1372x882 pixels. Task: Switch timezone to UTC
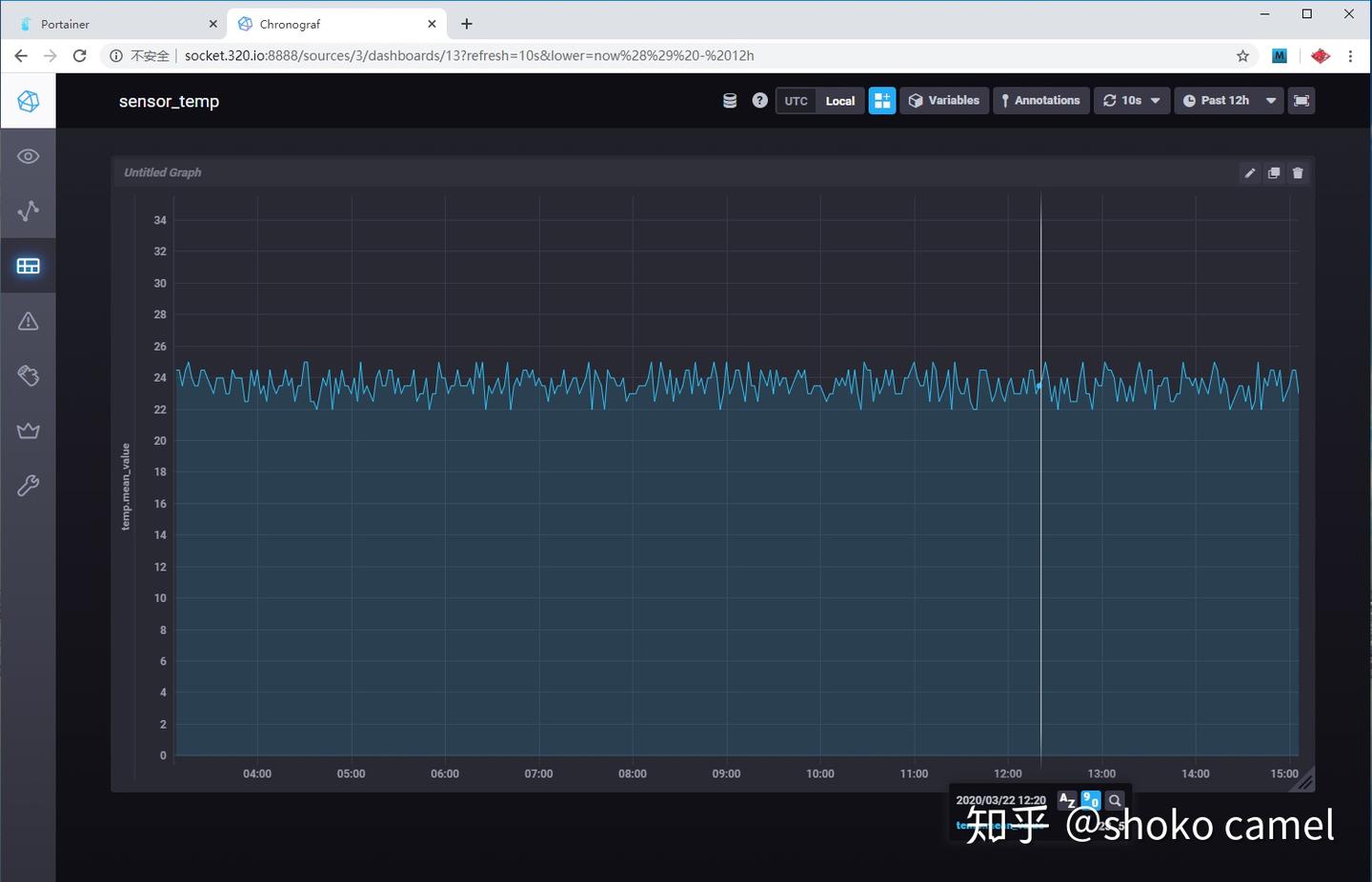[796, 101]
